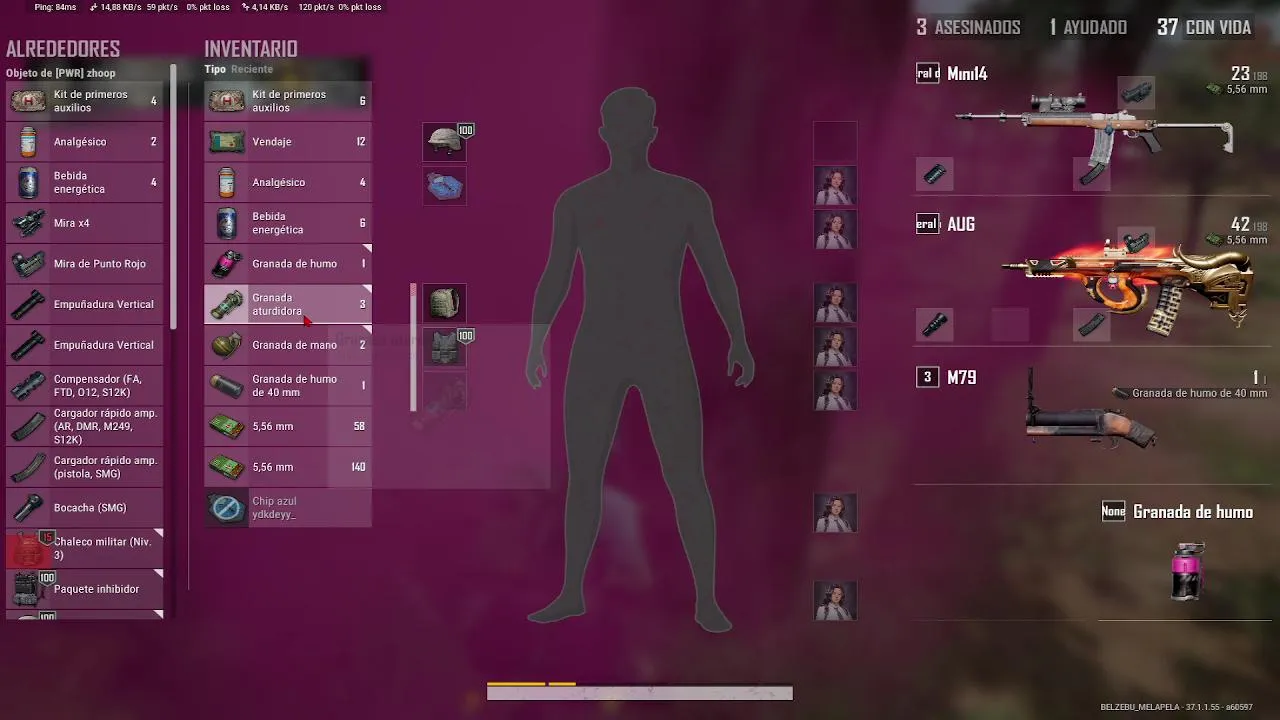
Task: Click the ALREDEDORES heading
Action: click(x=63, y=48)
